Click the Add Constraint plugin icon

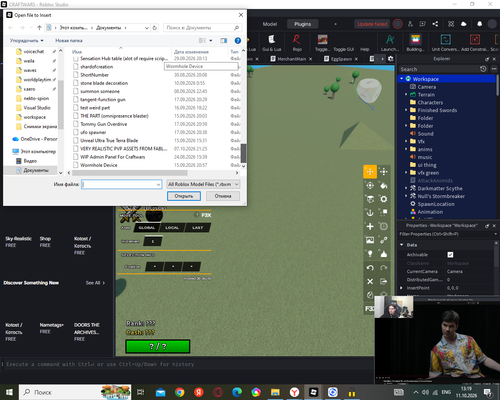pos(475,43)
